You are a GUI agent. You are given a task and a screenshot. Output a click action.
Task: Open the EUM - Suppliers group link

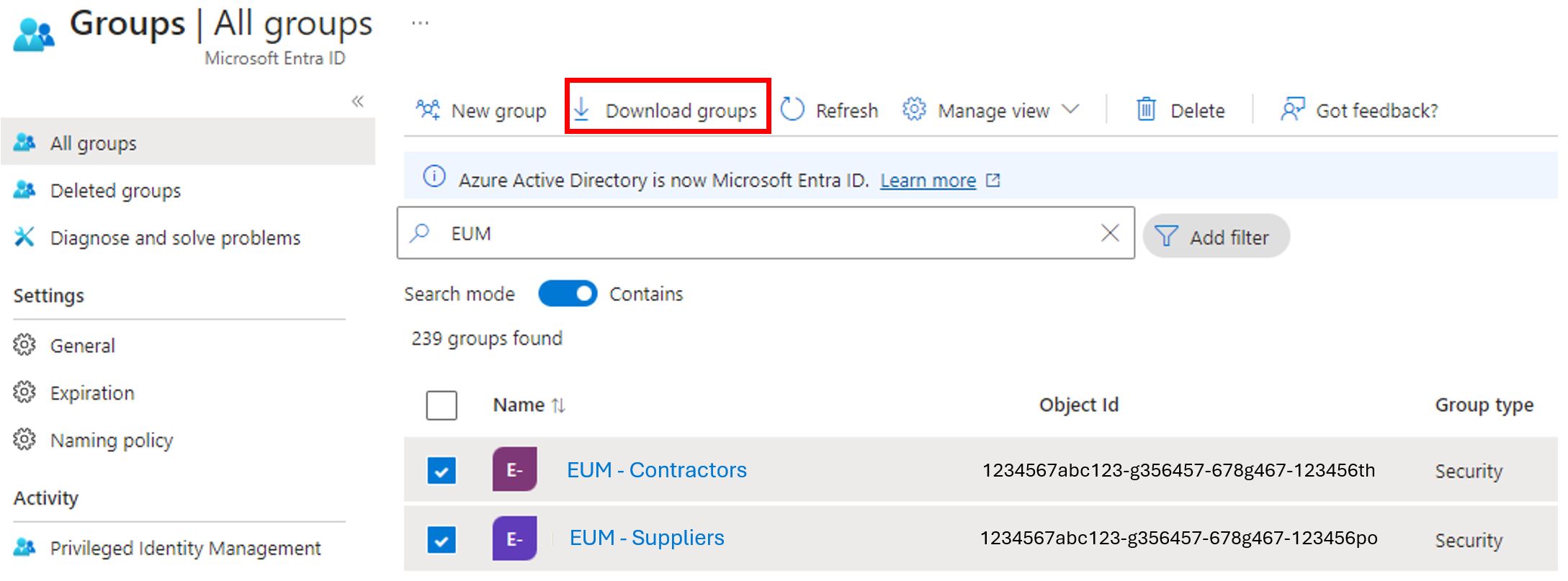[x=647, y=538]
